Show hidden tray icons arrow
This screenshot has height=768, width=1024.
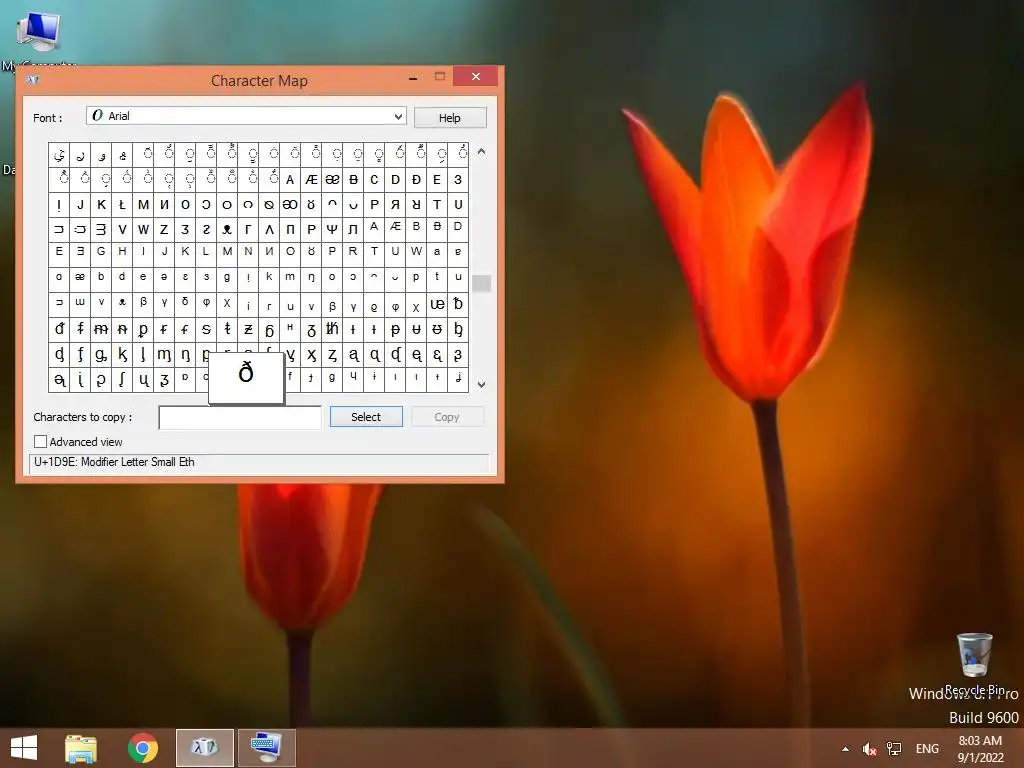[x=846, y=749]
